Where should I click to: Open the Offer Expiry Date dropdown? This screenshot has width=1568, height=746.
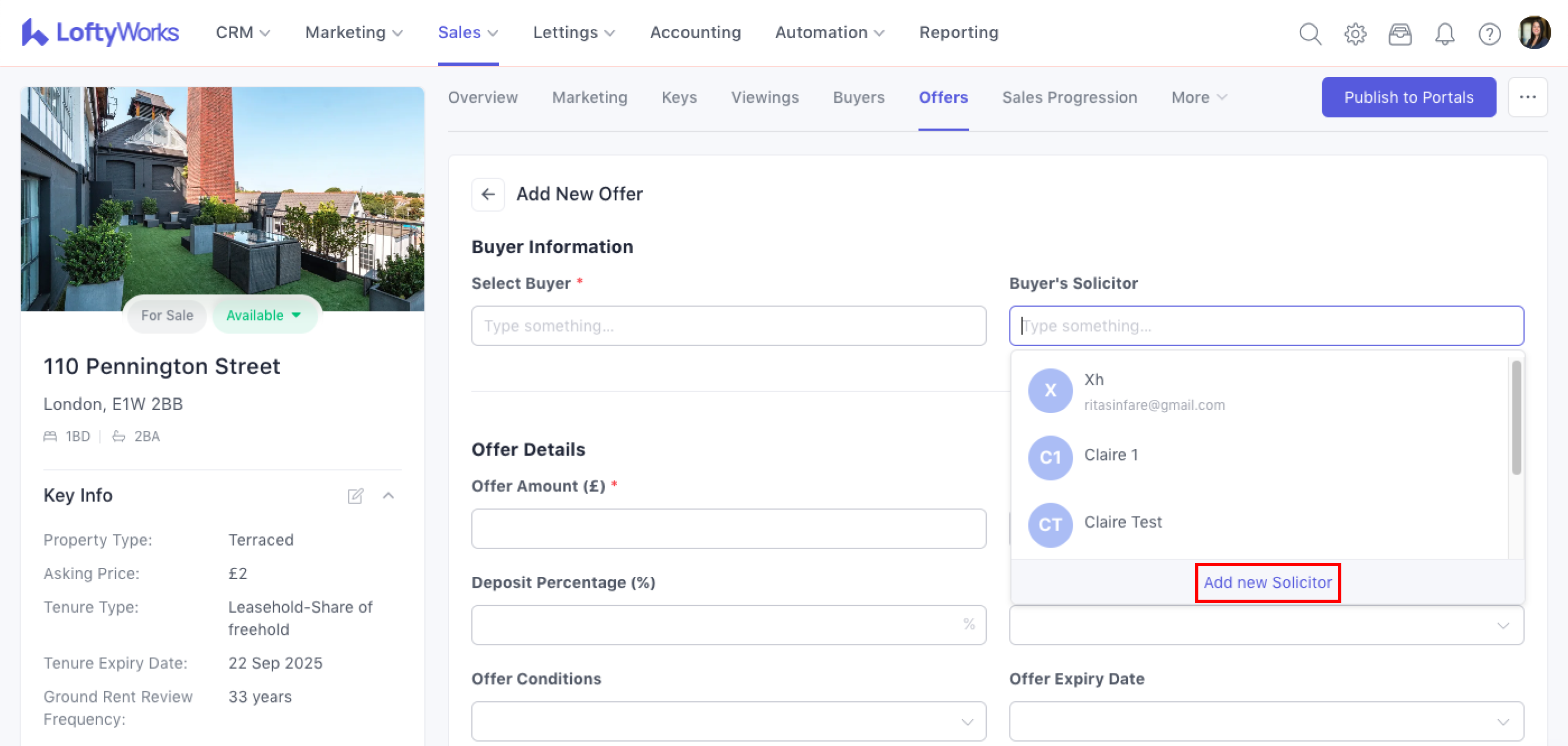pyautogui.click(x=1265, y=721)
